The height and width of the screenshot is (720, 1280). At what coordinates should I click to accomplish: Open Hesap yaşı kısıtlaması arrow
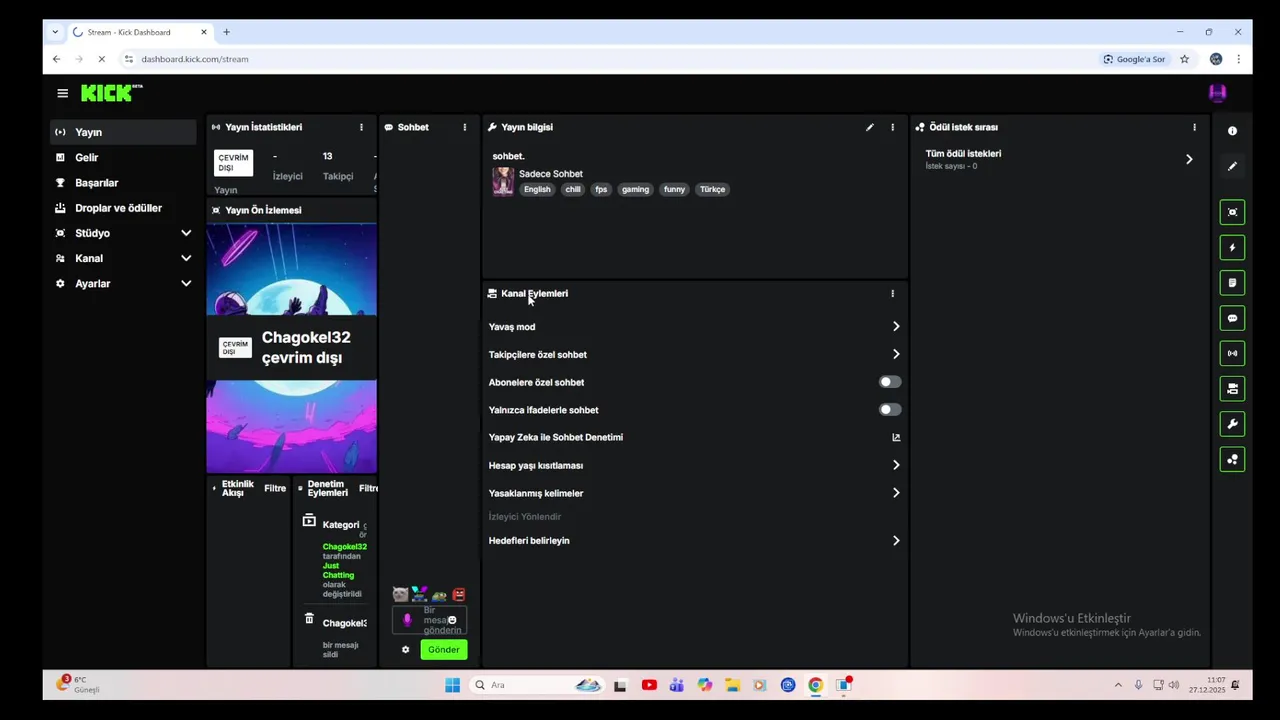click(896, 465)
